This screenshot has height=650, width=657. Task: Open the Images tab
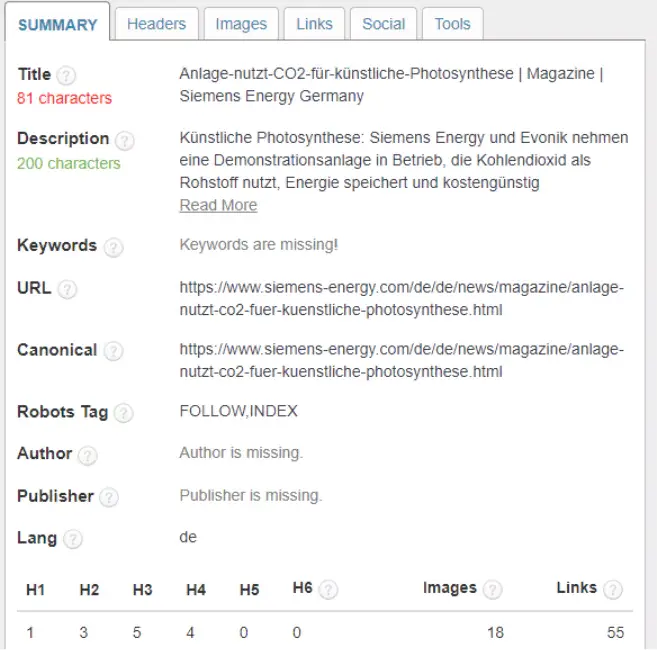pos(241,24)
